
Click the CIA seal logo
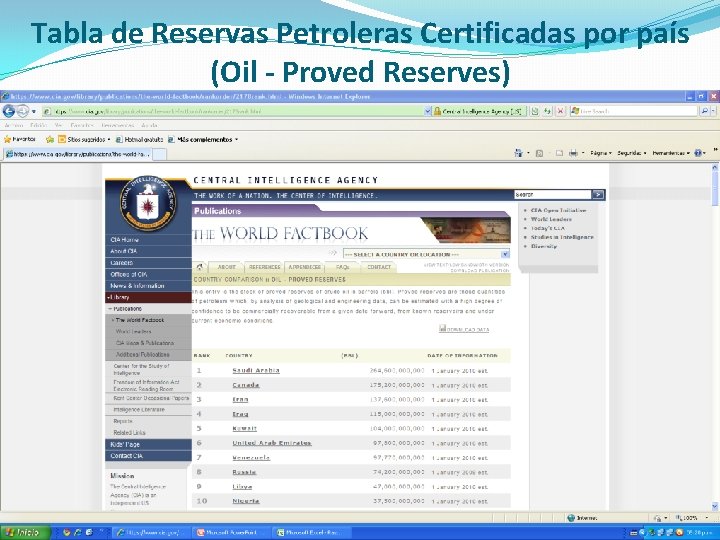(148, 202)
